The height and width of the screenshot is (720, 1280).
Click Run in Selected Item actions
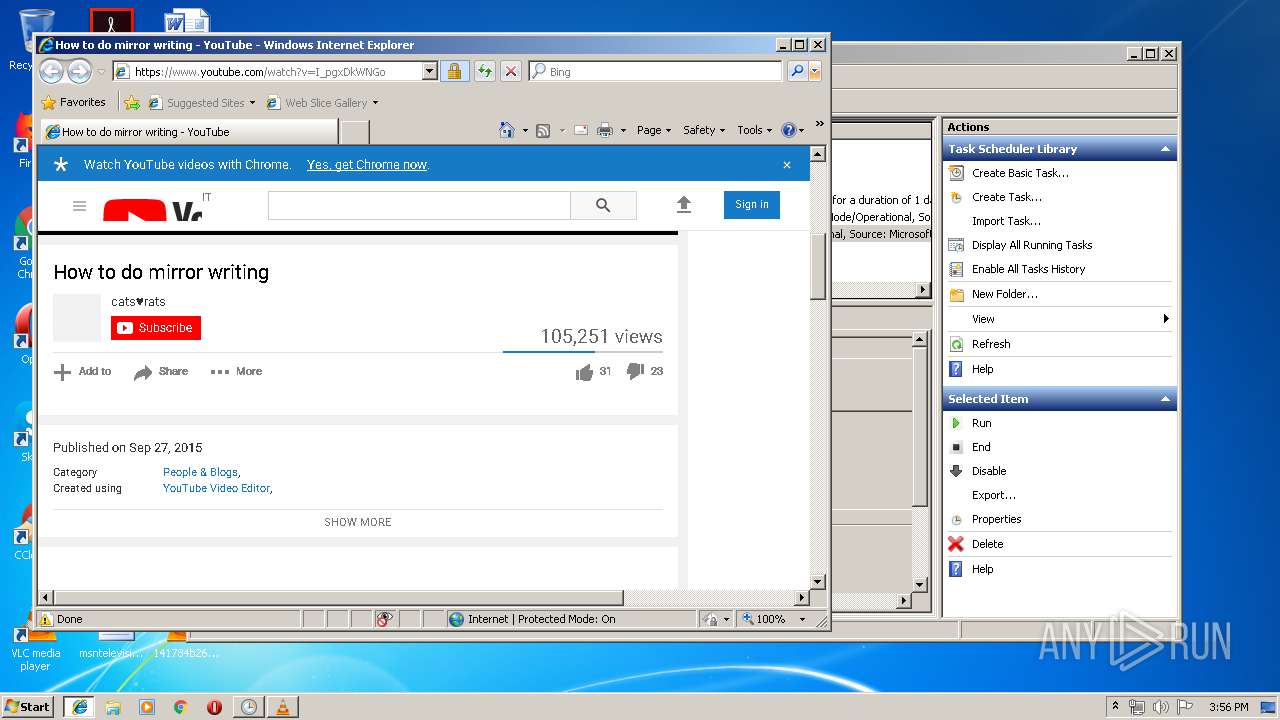tap(981, 423)
